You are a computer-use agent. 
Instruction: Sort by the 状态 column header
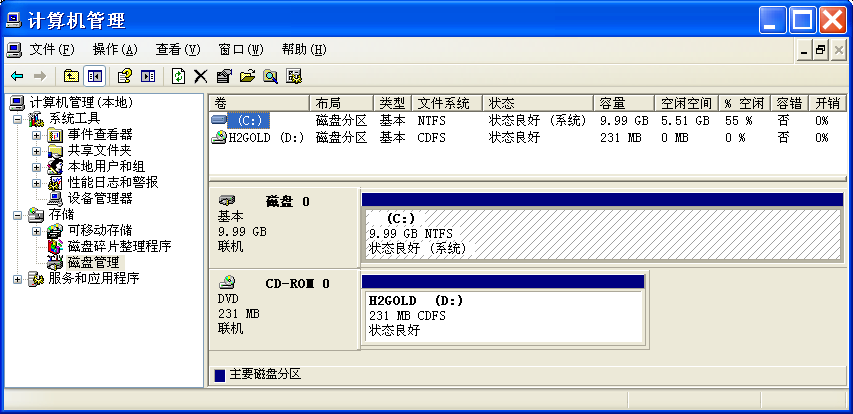(x=537, y=103)
